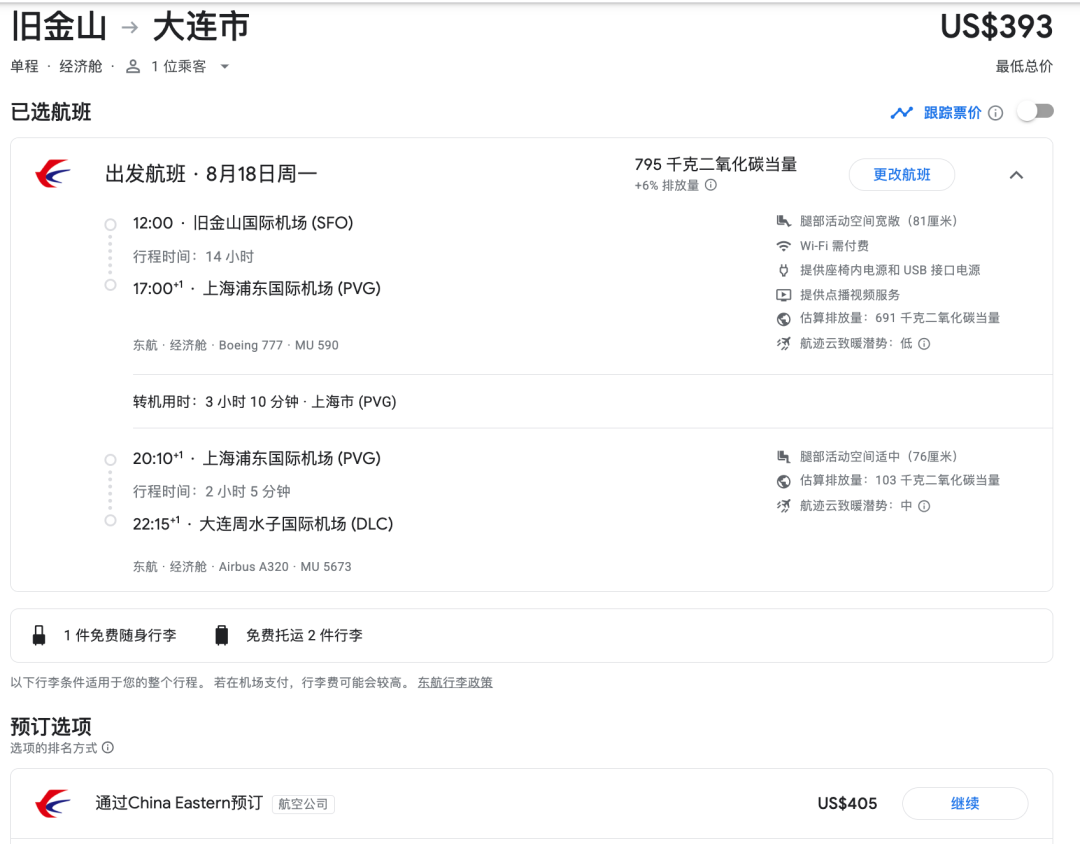Viewport: 1080px width, 844px height.
Task: Collapse the selected flight details chevron
Action: (x=1016, y=175)
